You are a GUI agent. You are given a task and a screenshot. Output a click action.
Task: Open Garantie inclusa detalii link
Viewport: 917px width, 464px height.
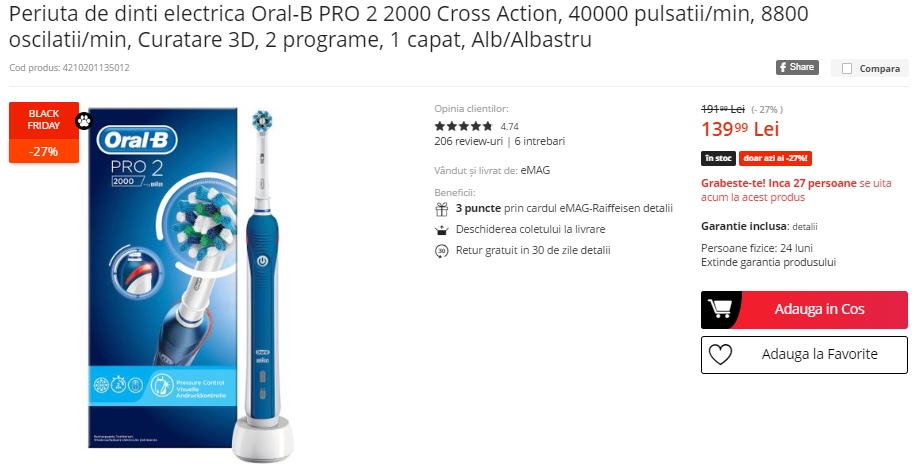pos(805,226)
